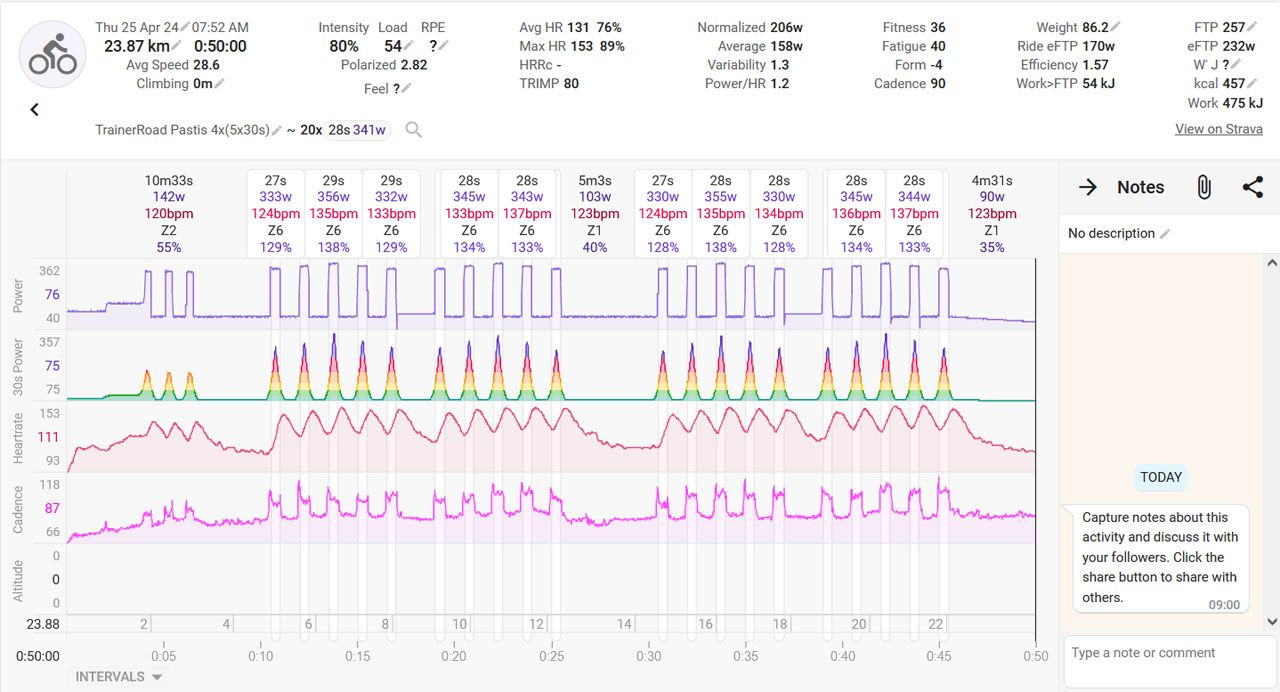Screen dimensions: 1280x692
Task: Edit the Weight 86.2 value pencil
Action: pyautogui.click(x=1116, y=28)
